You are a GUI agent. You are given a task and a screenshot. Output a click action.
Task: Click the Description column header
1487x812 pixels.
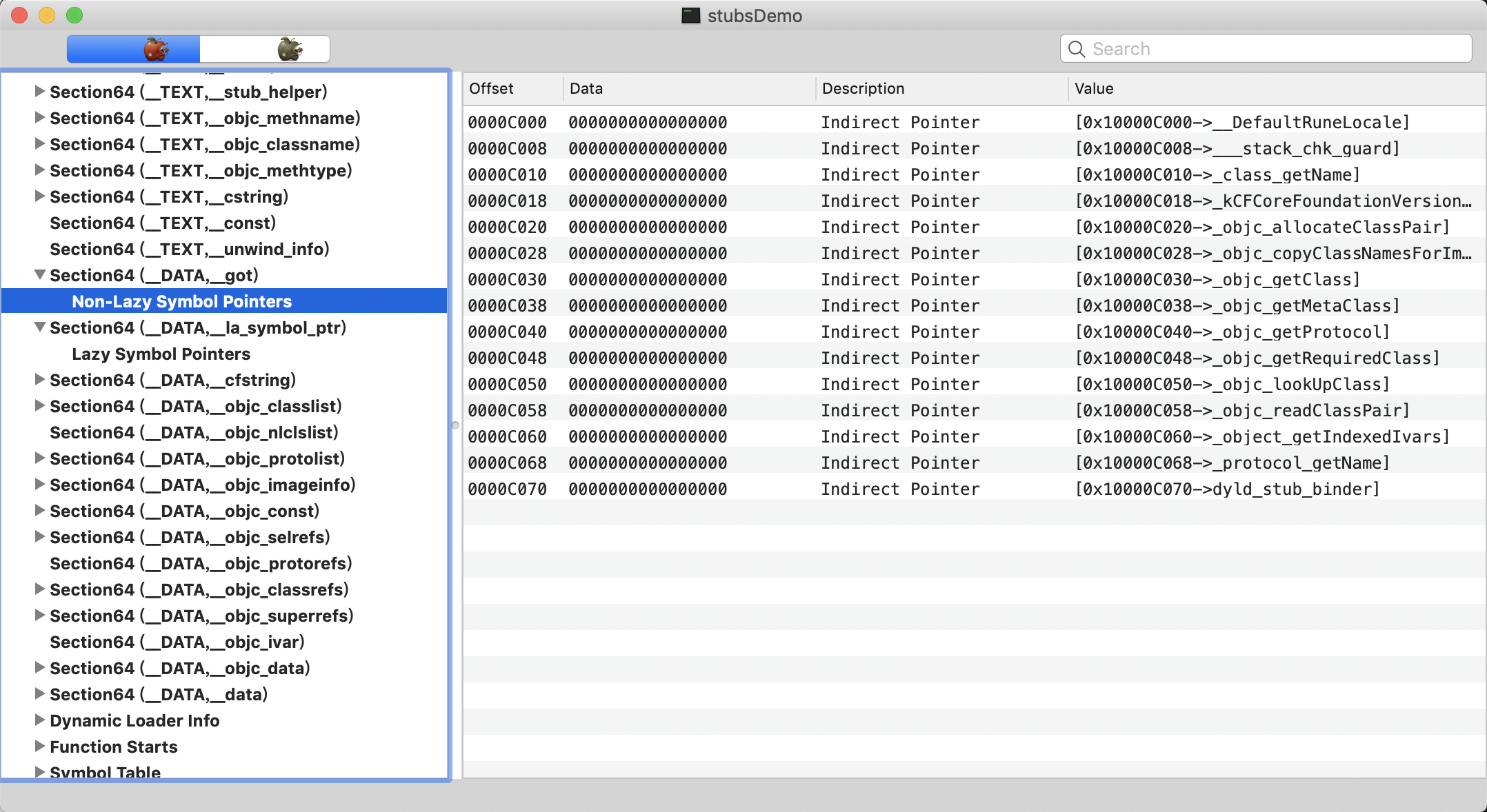(x=863, y=88)
